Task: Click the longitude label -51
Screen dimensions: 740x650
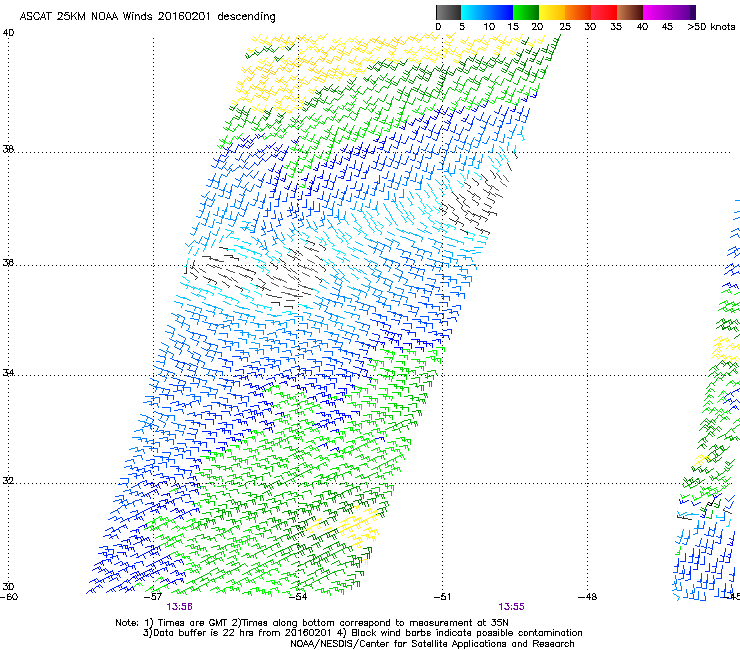Action: tap(442, 597)
